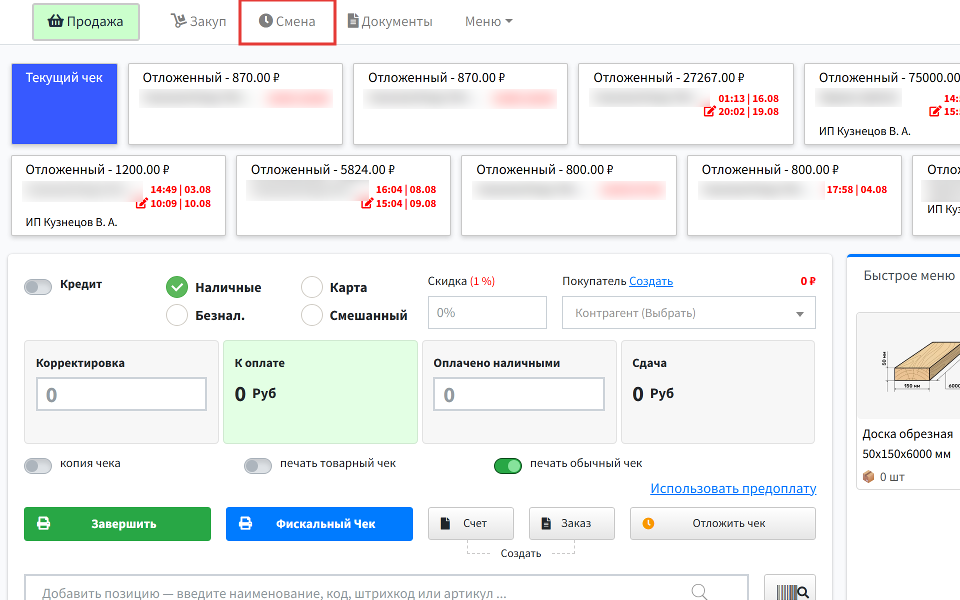The image size is (960, 600).
Task: Open the Смена tab
Action: click(287, 21)
